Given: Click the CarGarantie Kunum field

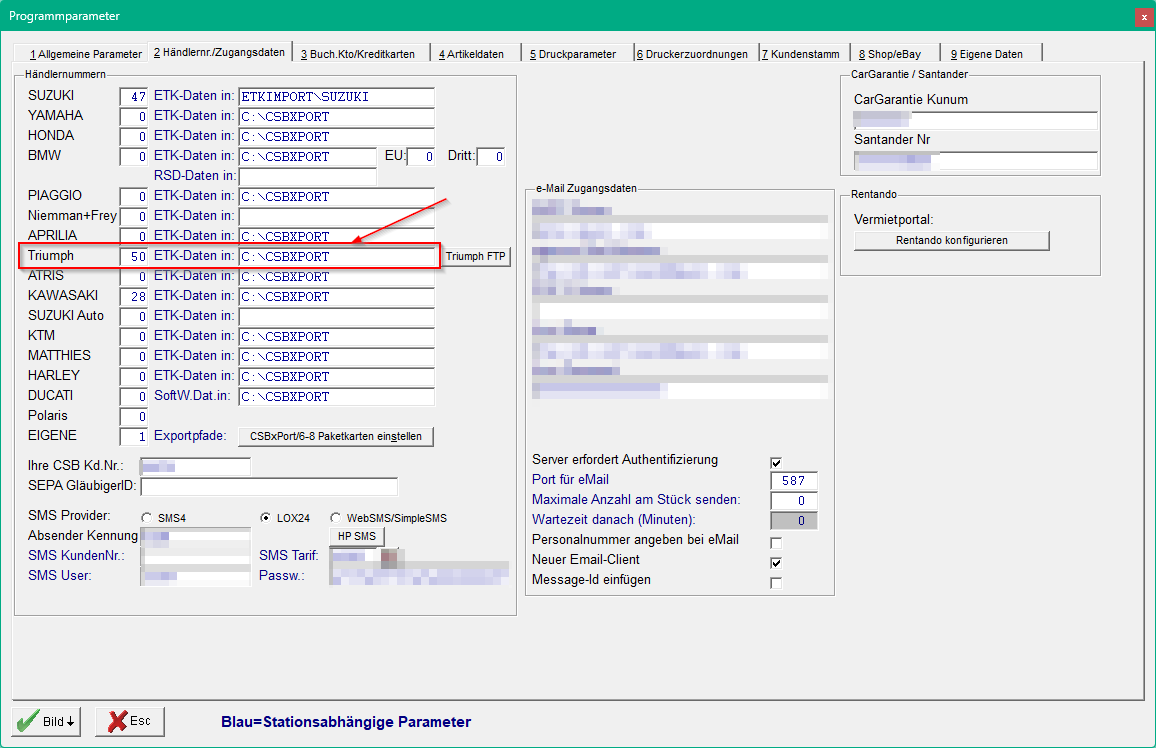Looking at the screenshot, I should coord(975,120).
